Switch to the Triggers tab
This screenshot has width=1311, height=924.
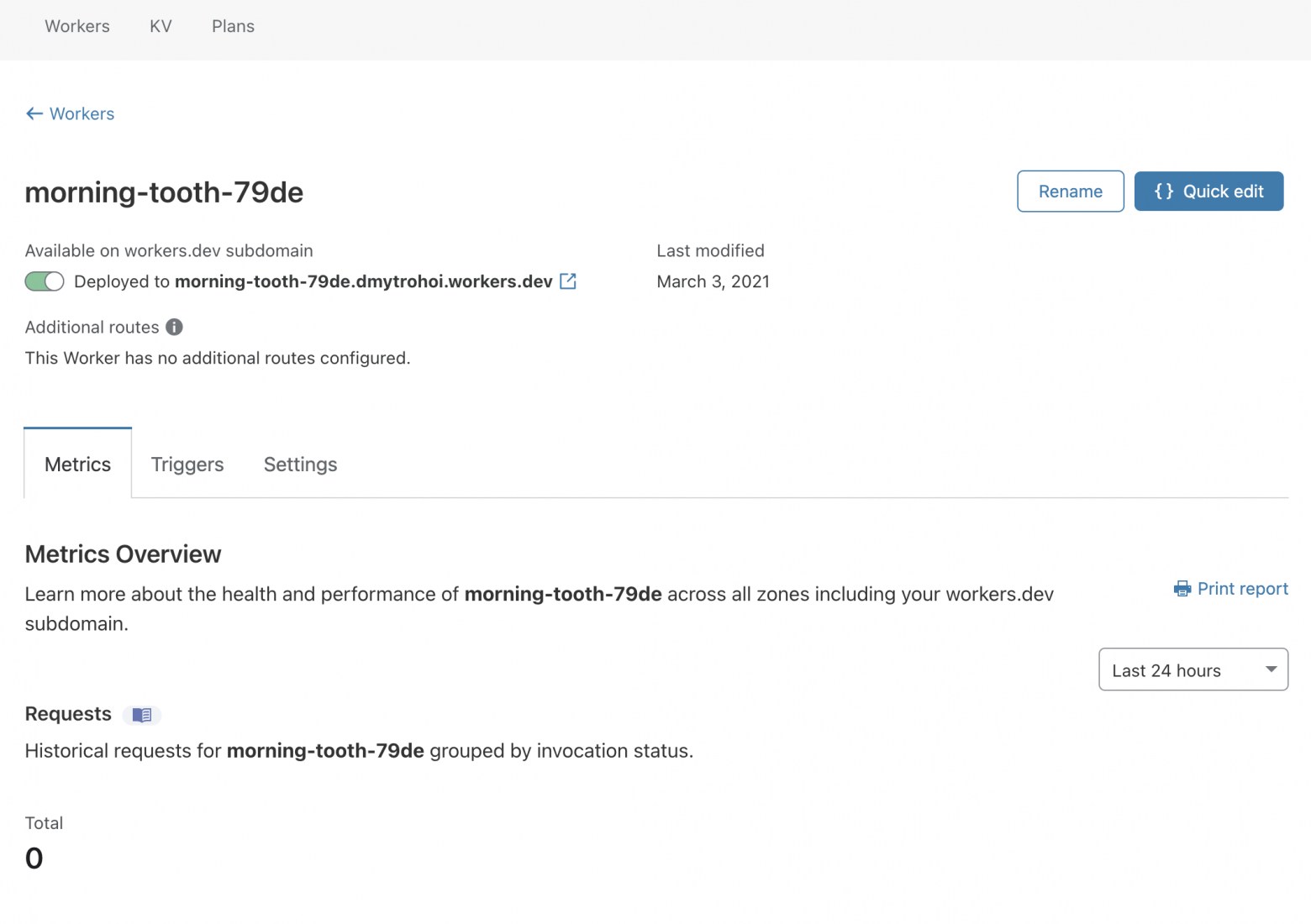pyautogui.click(x=187, y=465)
